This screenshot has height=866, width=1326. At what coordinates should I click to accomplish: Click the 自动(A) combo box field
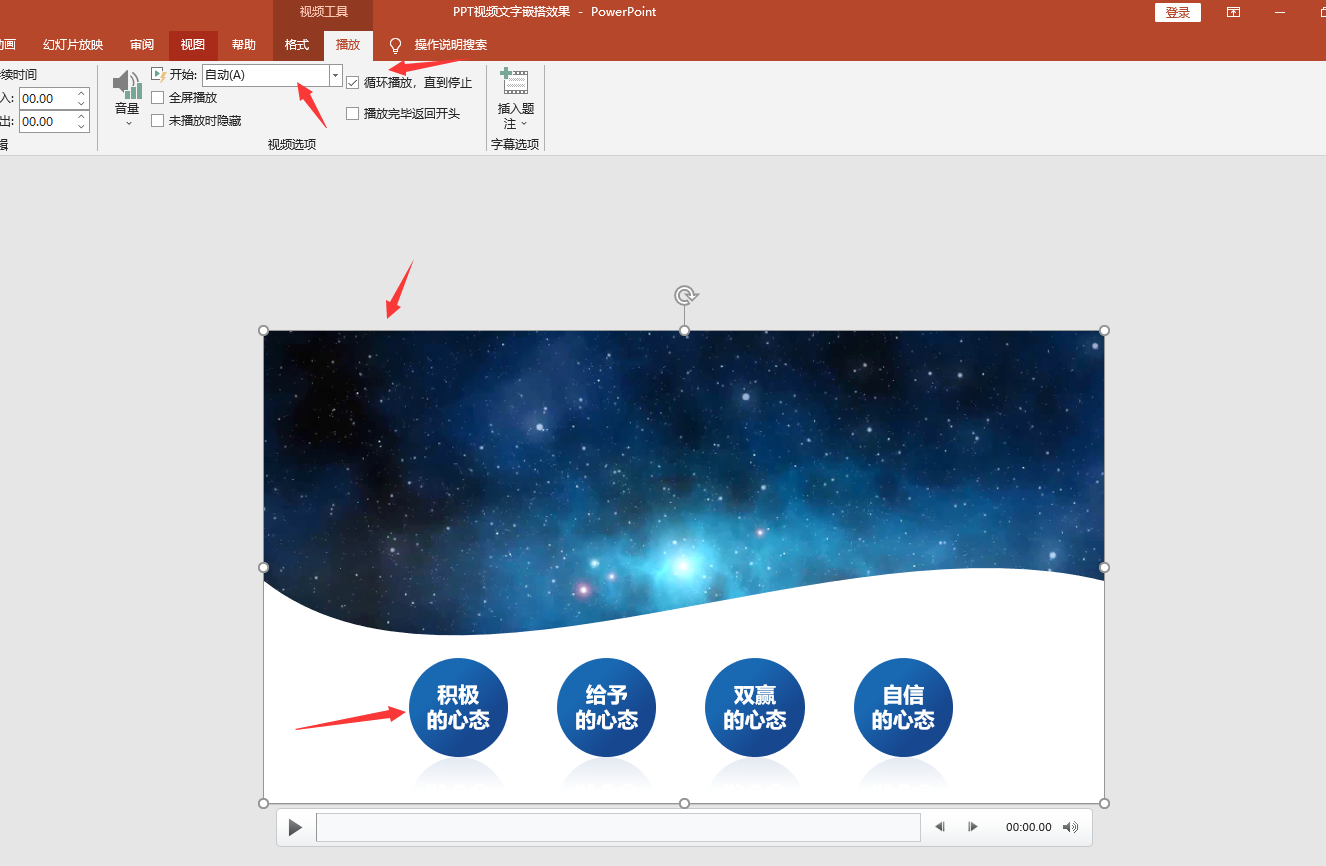click(265, 75)
